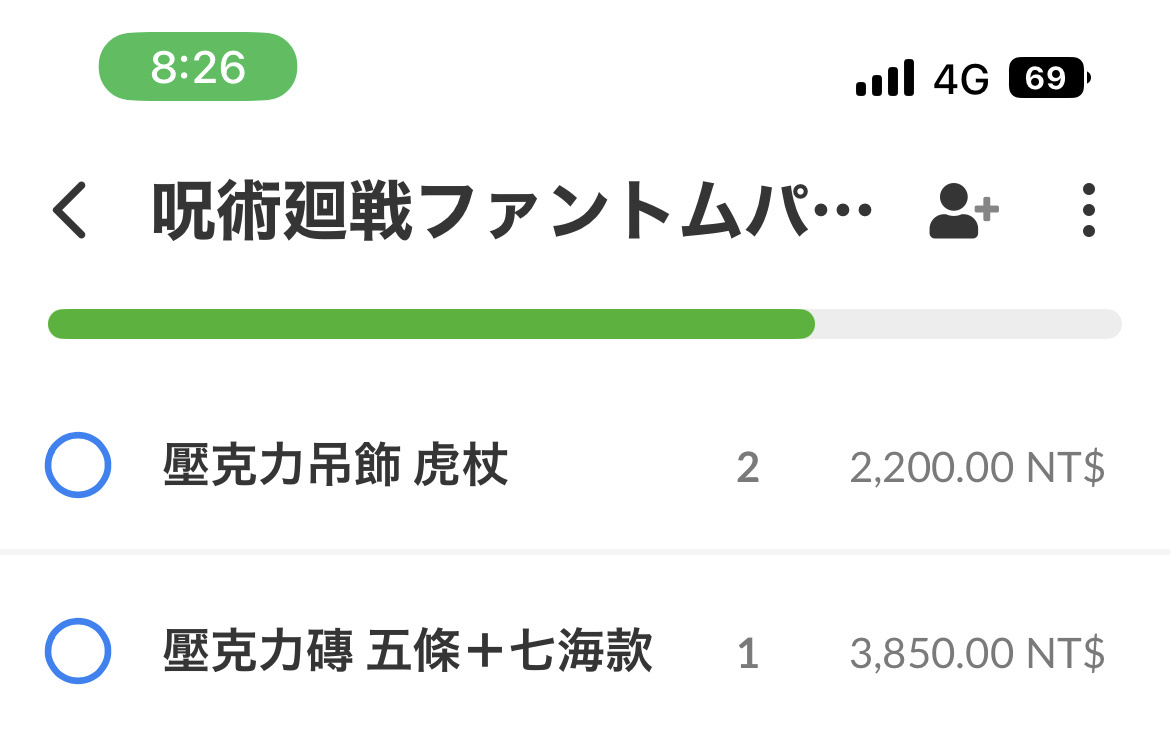Tap the add person share icon

[x=963, y=211]
